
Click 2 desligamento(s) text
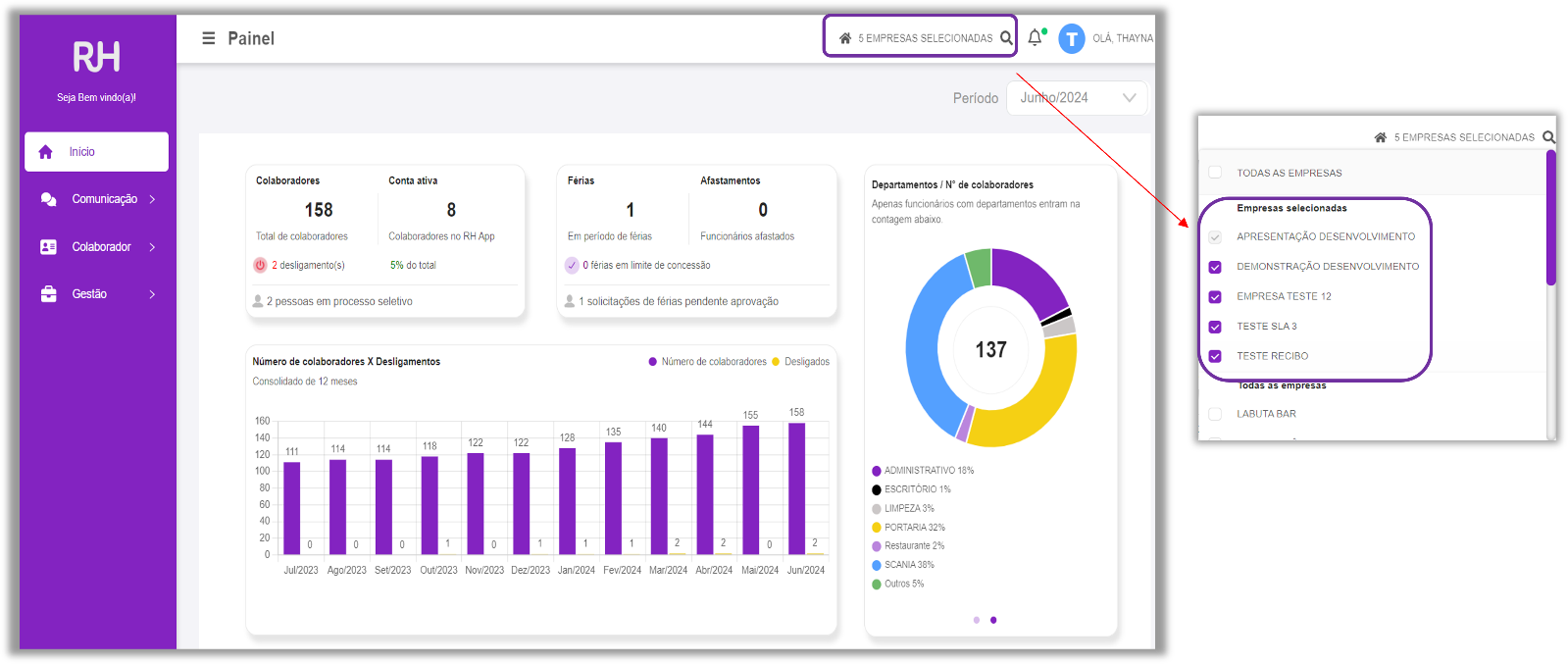(308, 265)
